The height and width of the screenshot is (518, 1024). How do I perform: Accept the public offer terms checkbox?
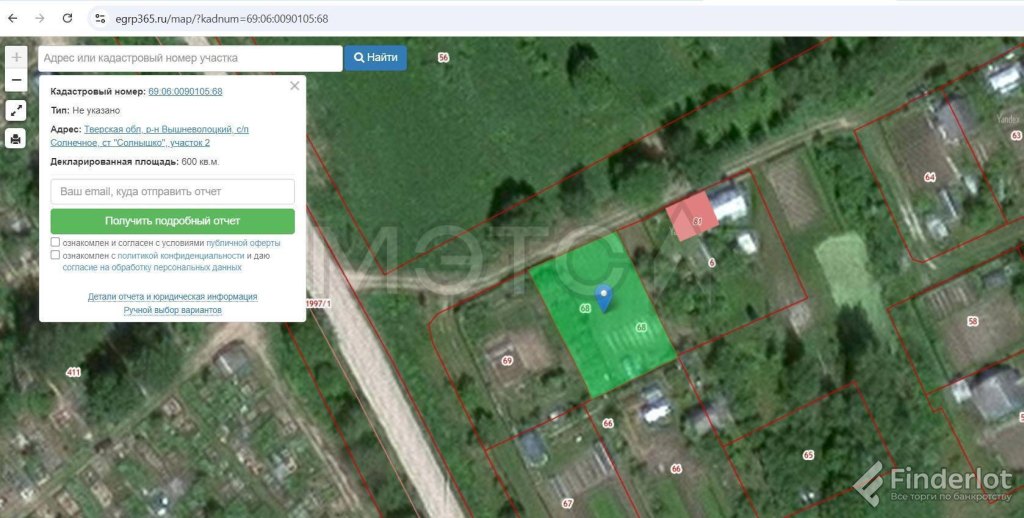(56, 243)
